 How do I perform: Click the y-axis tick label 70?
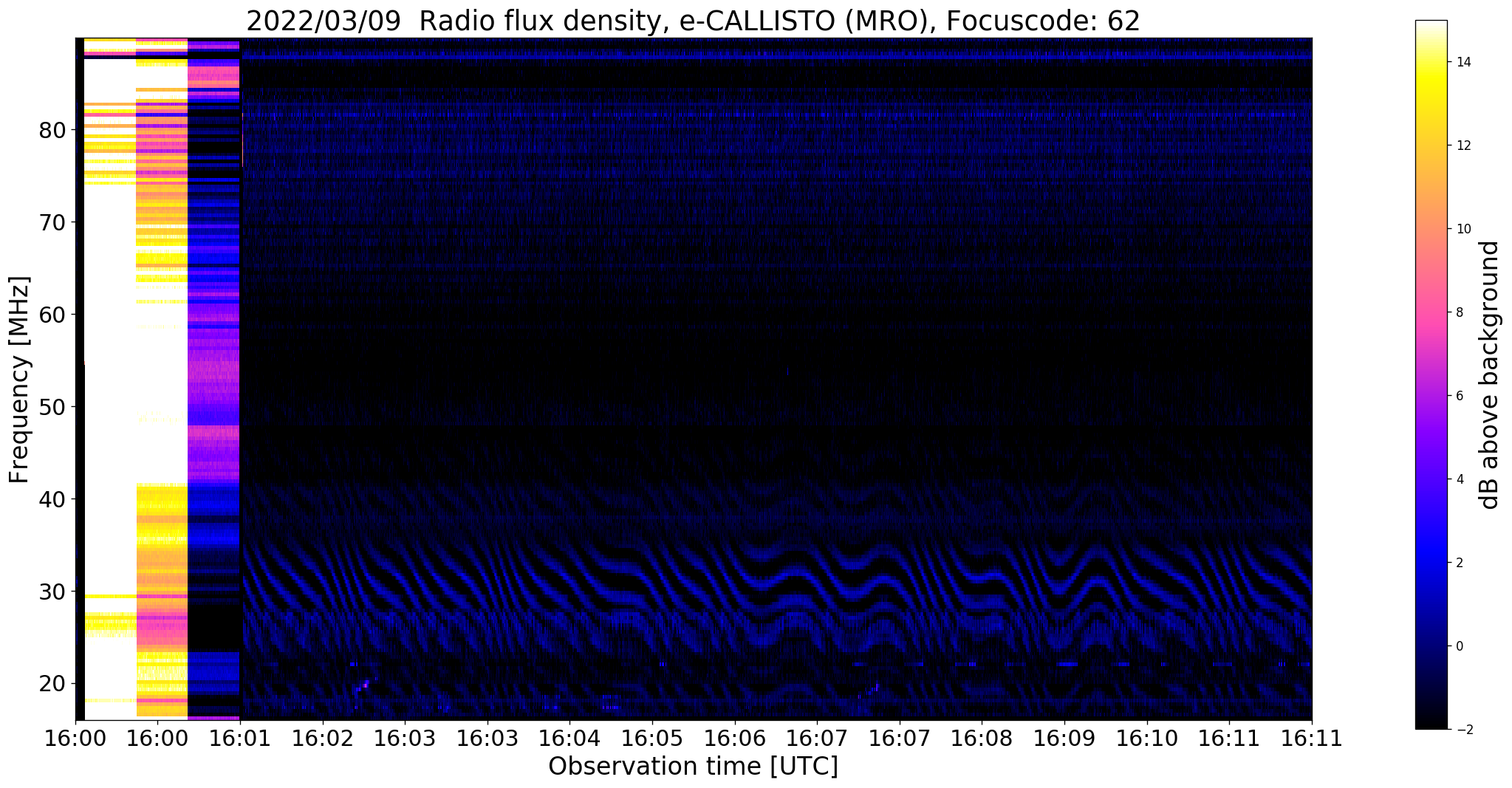pos(52,222)
